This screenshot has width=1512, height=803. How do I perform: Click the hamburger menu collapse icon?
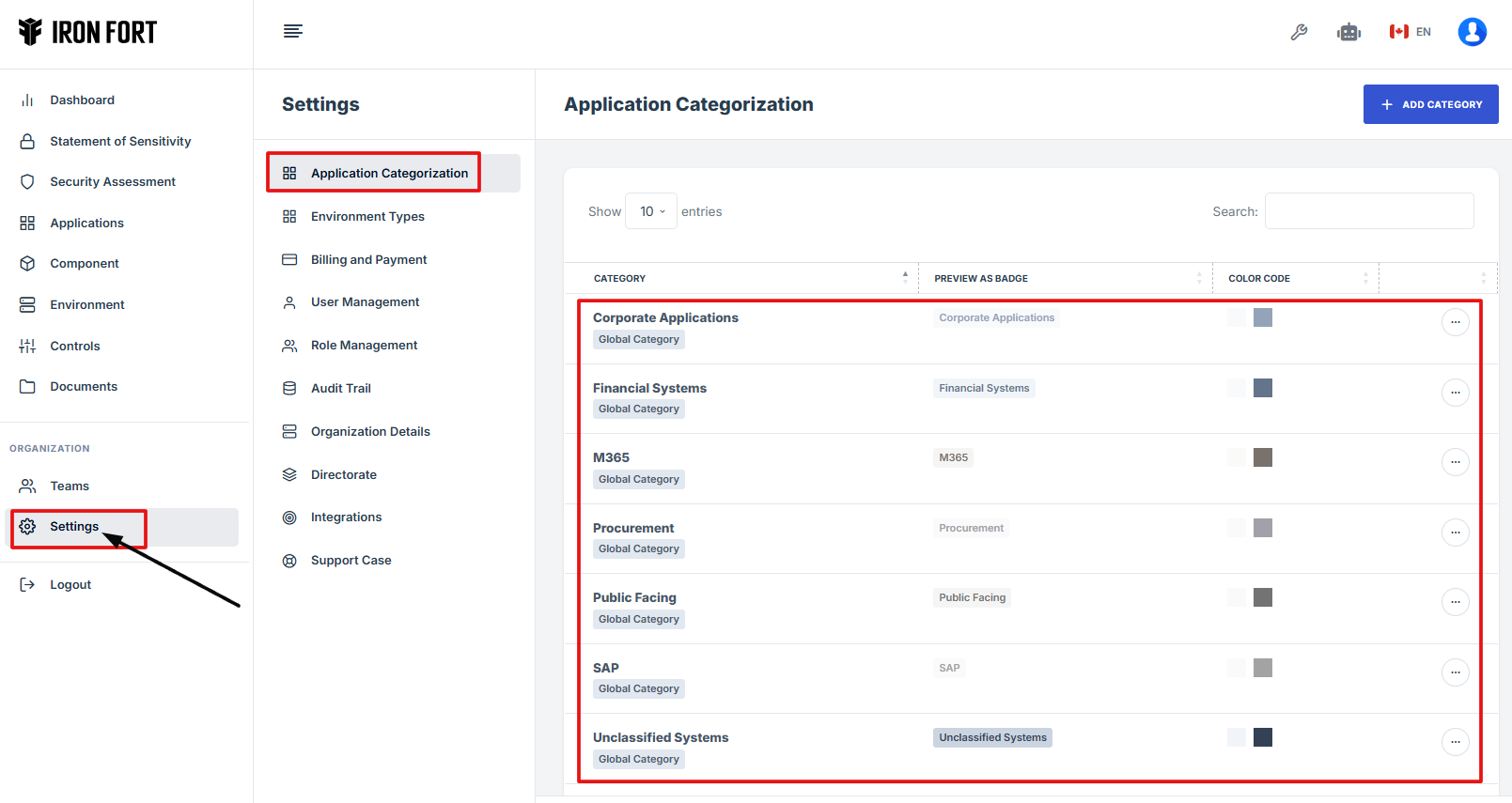pos(293,32)
